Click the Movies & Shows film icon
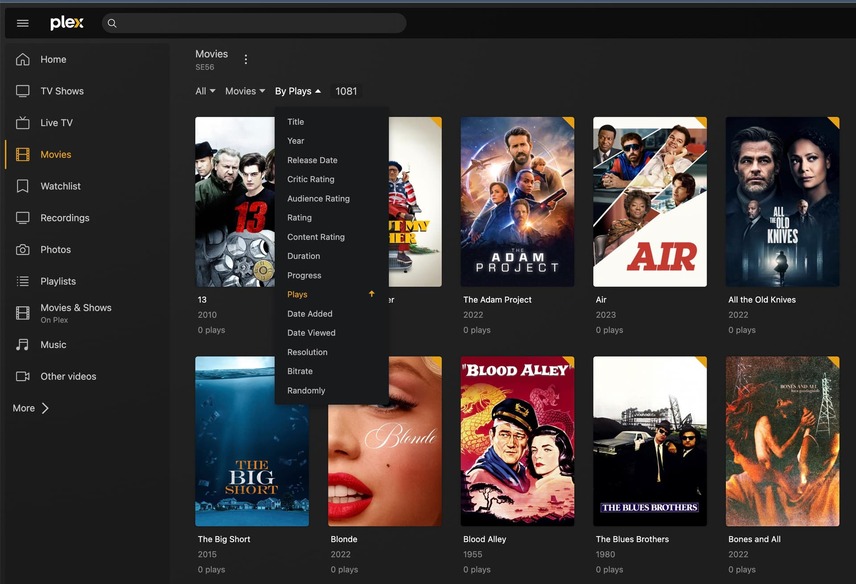 [x=22, y=313]
